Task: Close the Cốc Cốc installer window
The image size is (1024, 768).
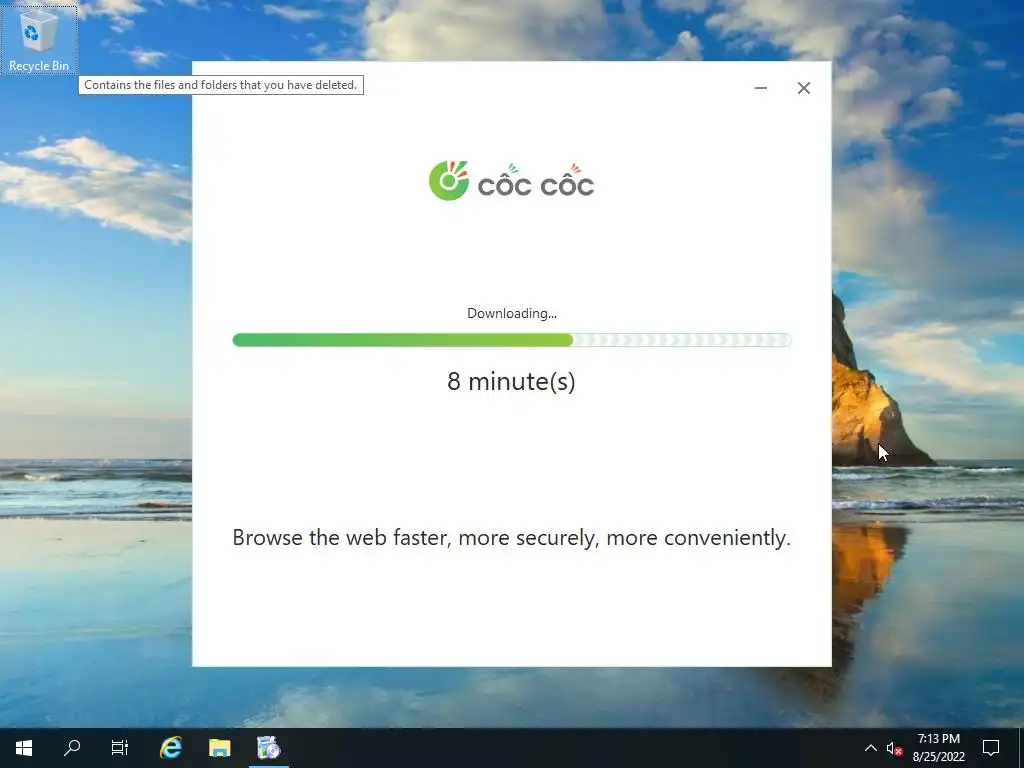Action: (804, 88)
